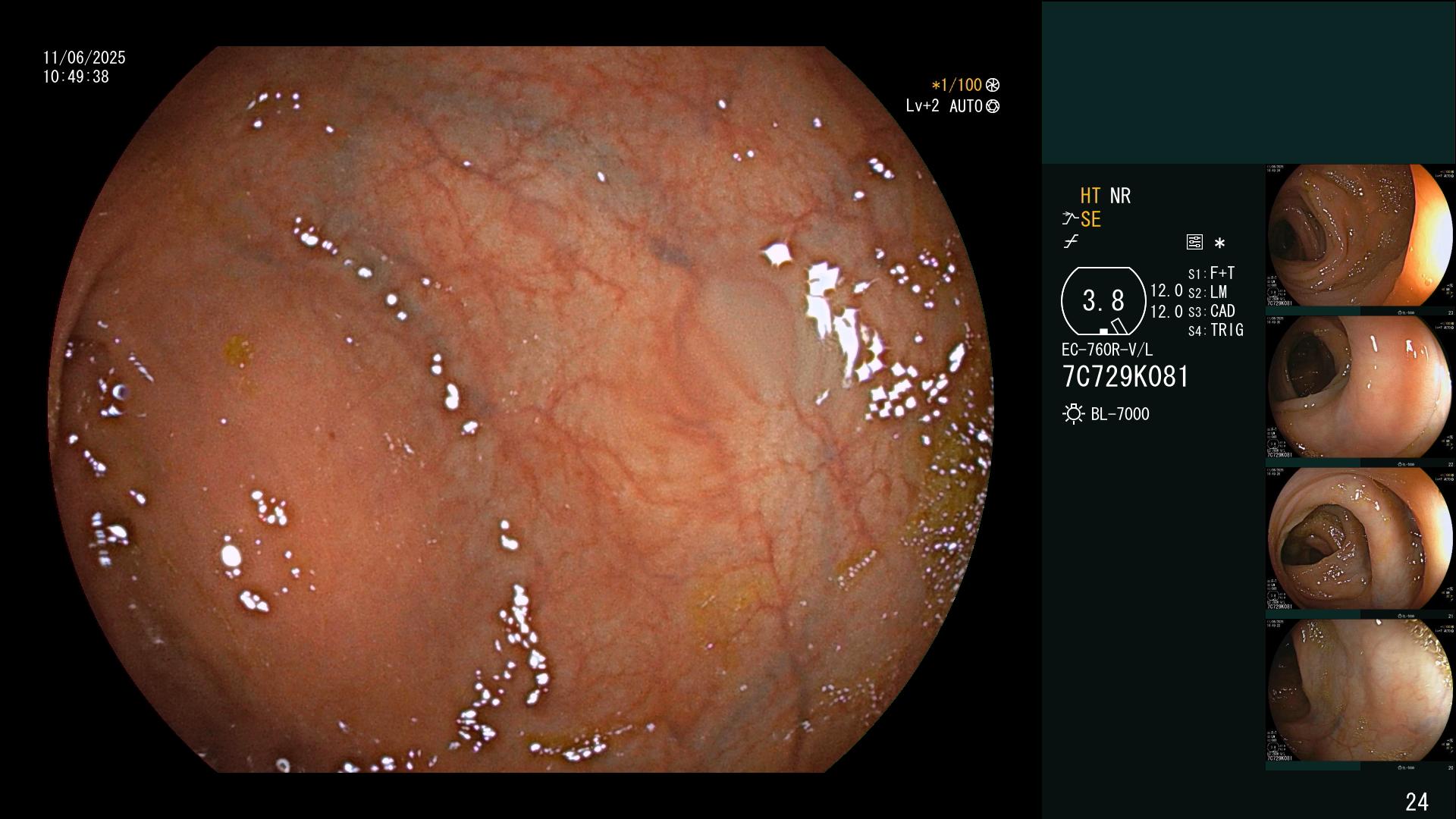1456x819 pixels.
Task: Select the S4: TRIG switch assignment
Action: pyautogui.click(x=1216, y=330)
